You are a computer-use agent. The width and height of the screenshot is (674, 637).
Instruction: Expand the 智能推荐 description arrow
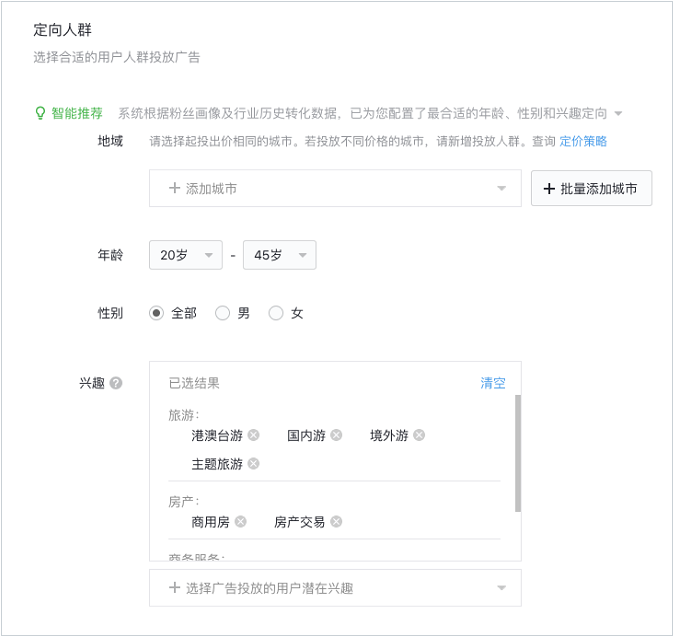(x=619, y=114)
